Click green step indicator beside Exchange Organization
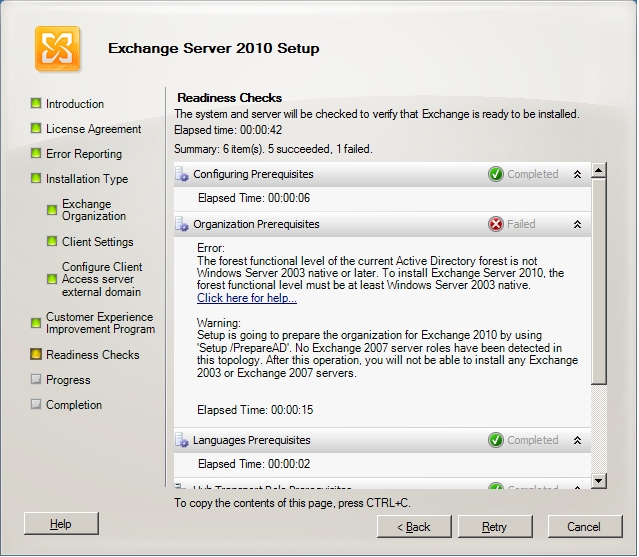Image resolution: width=639 pixels, height=557 pixels. coord(52,210)
